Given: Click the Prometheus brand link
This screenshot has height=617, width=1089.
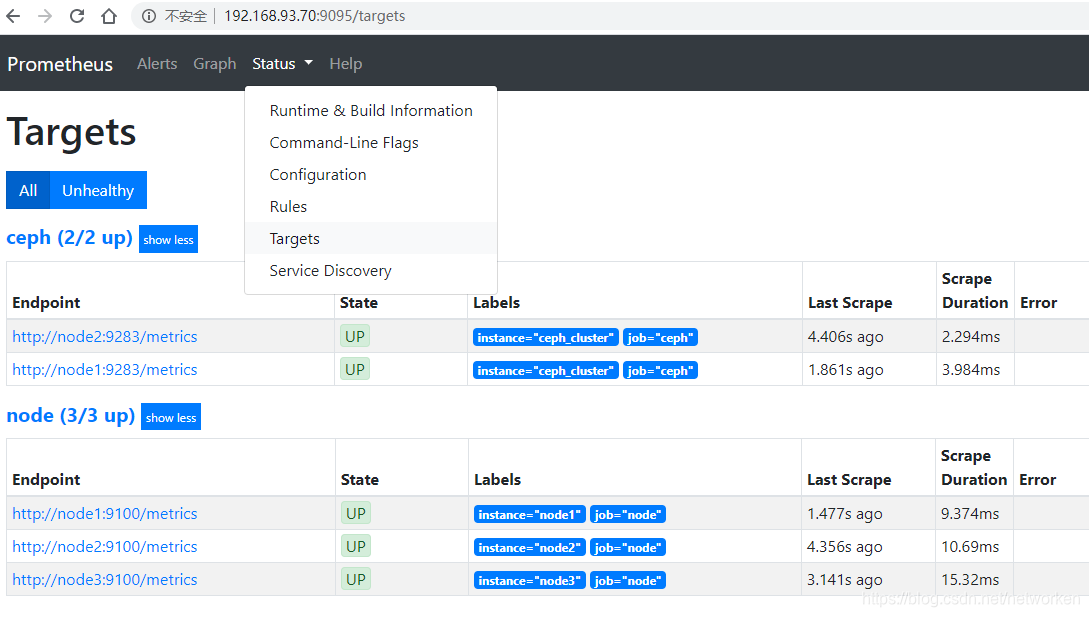Looking at the screenshot, I should (60, 64).
